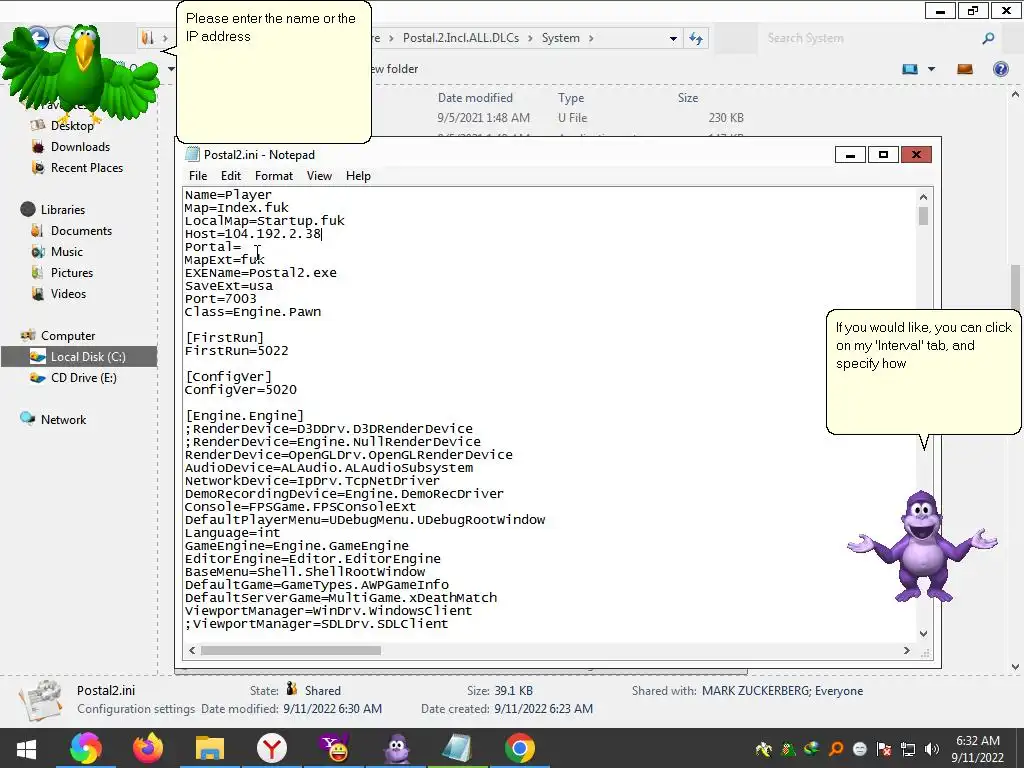Open the address bar history dropdown
The image size is (1024, 768).
(x=673, y=39)
